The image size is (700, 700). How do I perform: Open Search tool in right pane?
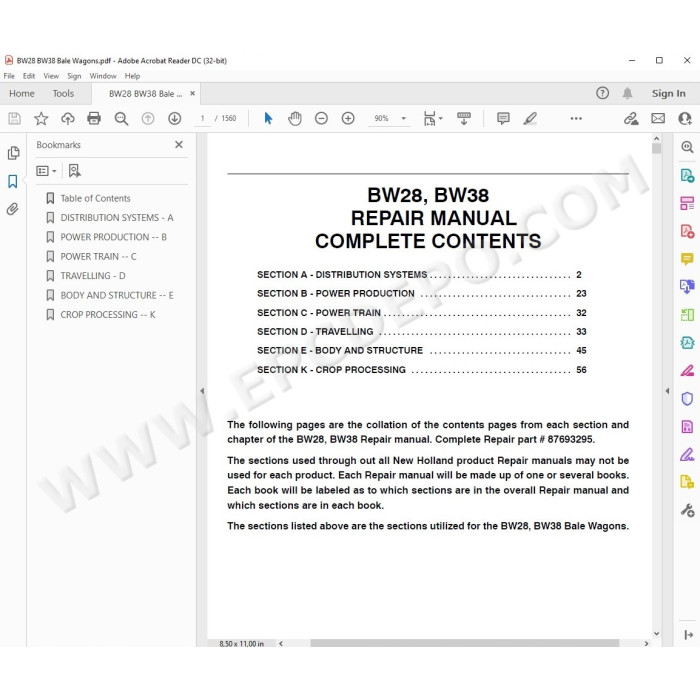tap(687, 147)
